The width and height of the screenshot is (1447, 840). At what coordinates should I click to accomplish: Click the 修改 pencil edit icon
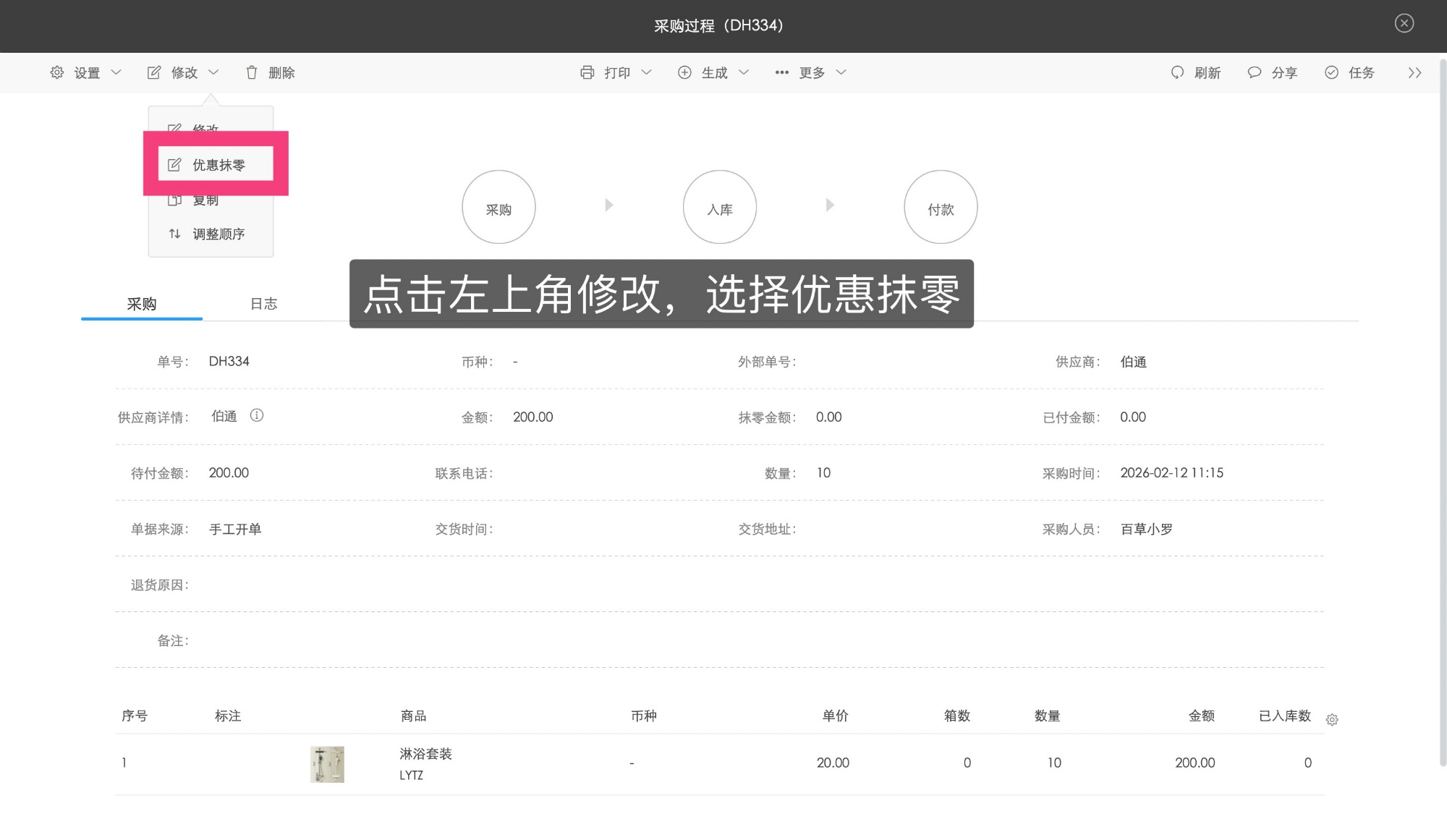[154, 72]
